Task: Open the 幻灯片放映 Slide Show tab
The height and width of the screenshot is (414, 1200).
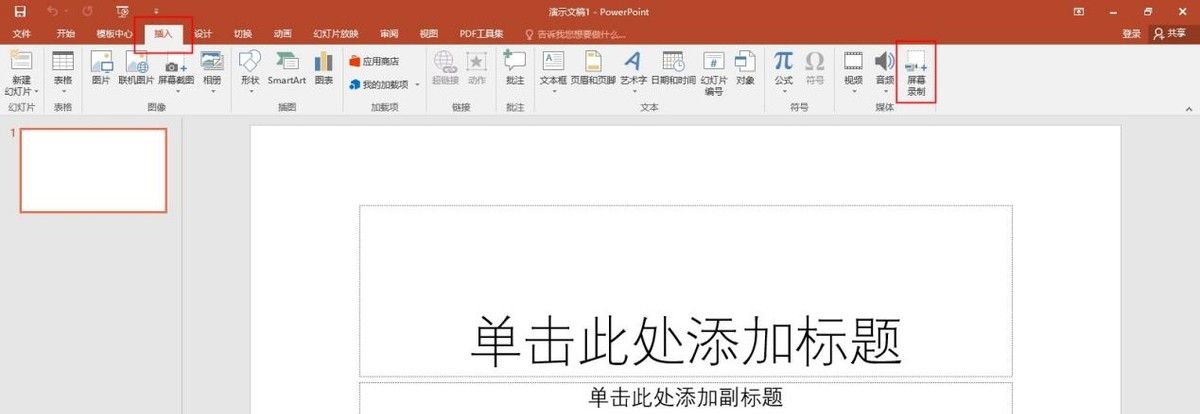Action: pyautogui.click(x=335, y=34)
